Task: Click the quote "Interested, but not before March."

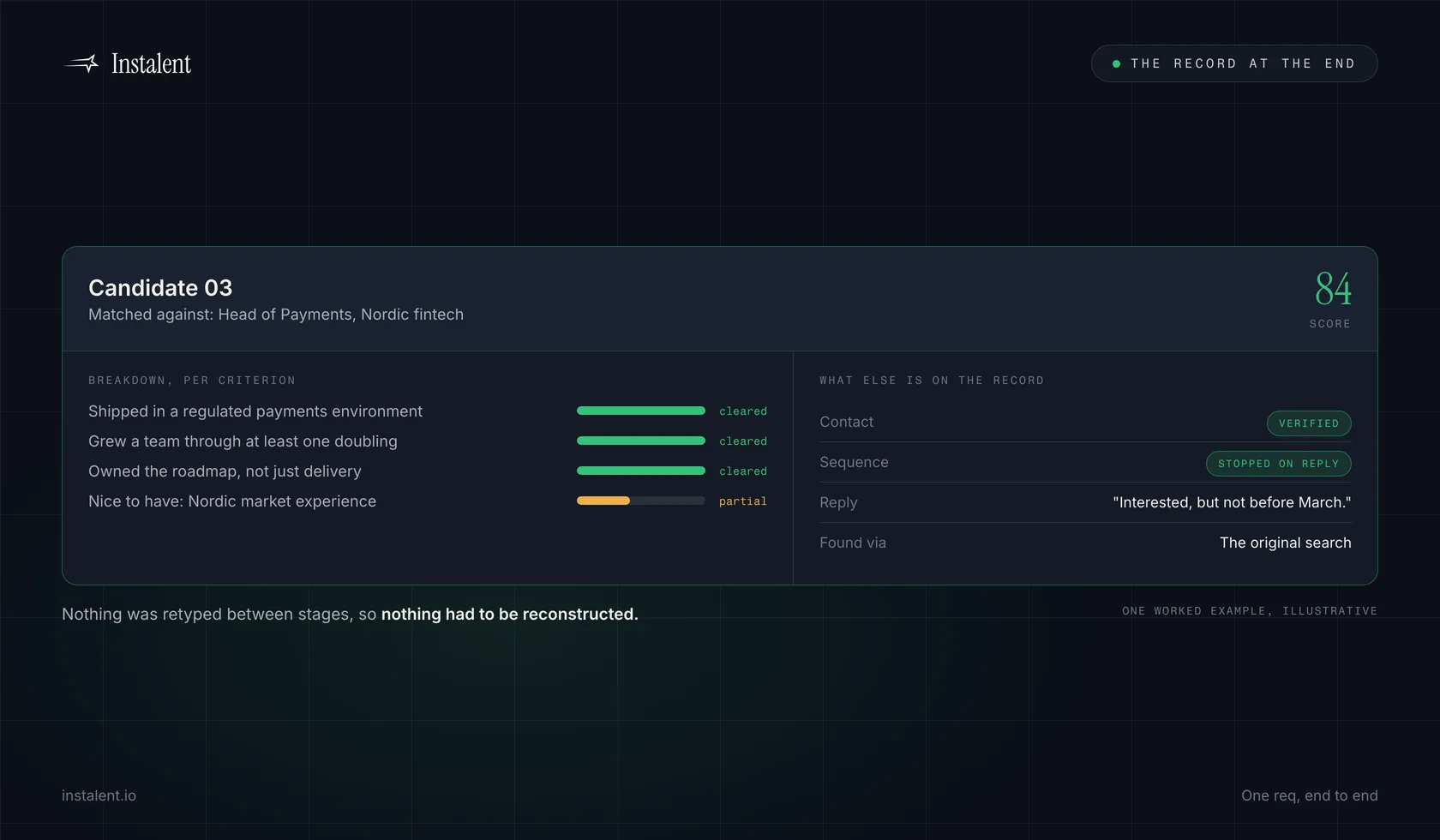Action: click(x=1232, y=502)
